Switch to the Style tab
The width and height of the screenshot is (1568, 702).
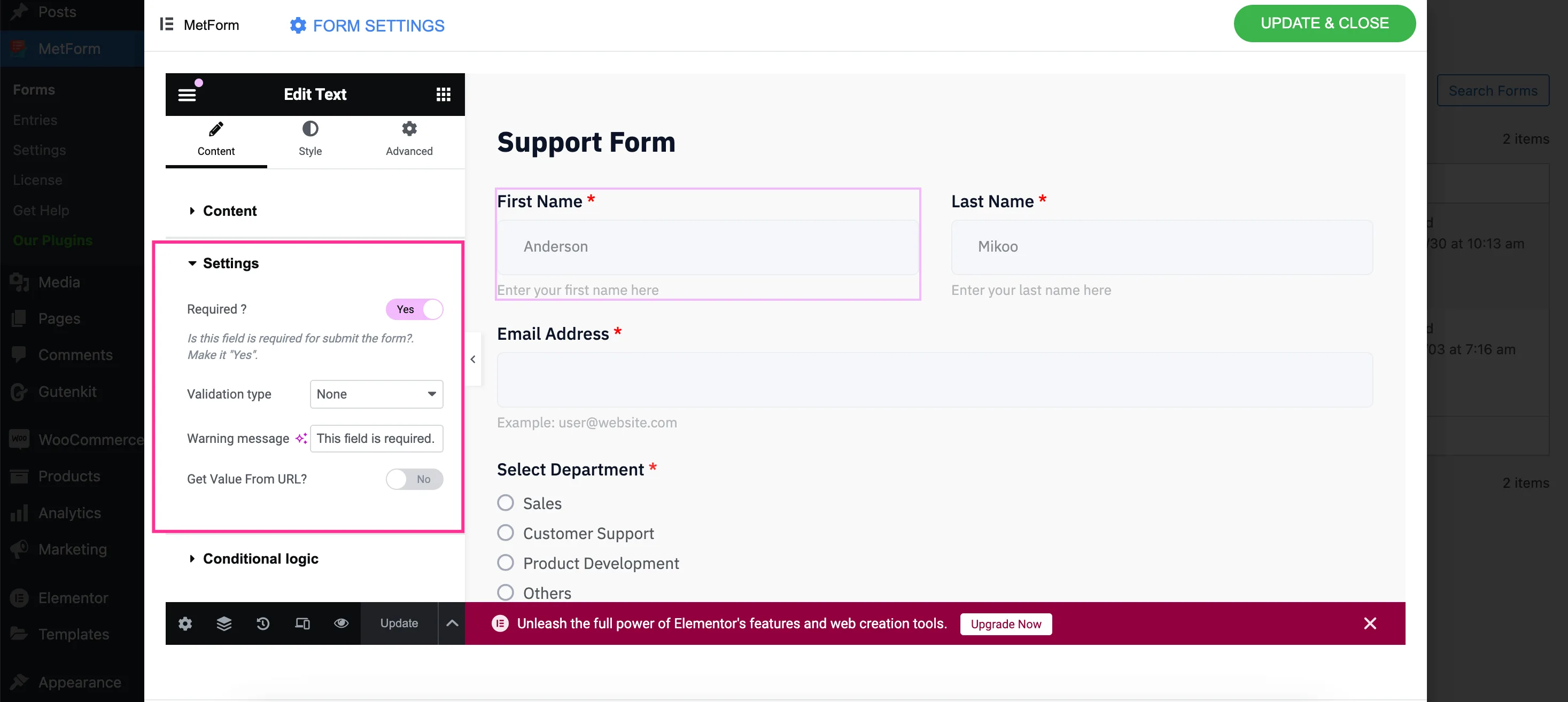point(310,139)
